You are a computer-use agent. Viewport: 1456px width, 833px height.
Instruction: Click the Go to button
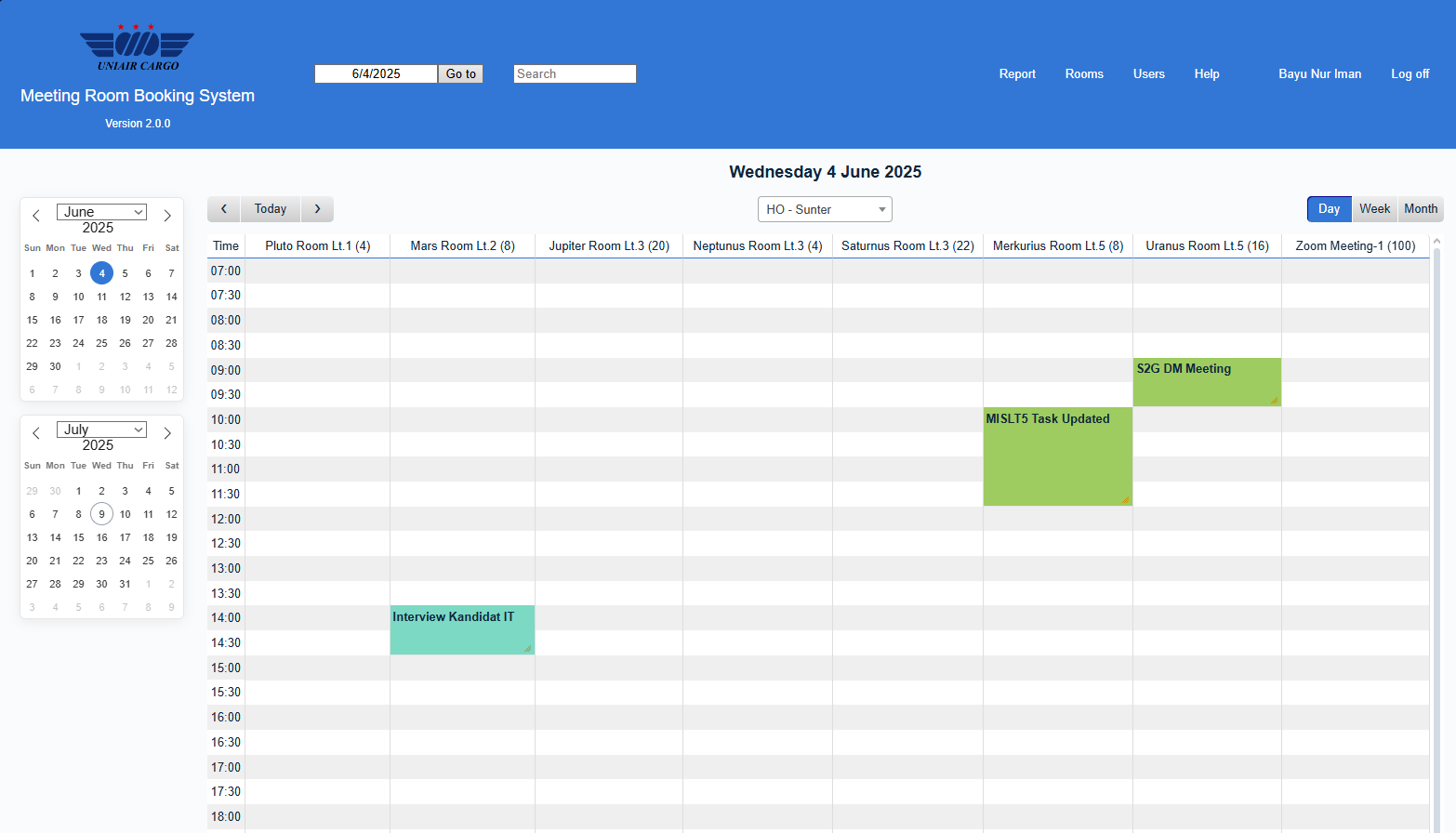pyautogui.click(x=460, y=74)
